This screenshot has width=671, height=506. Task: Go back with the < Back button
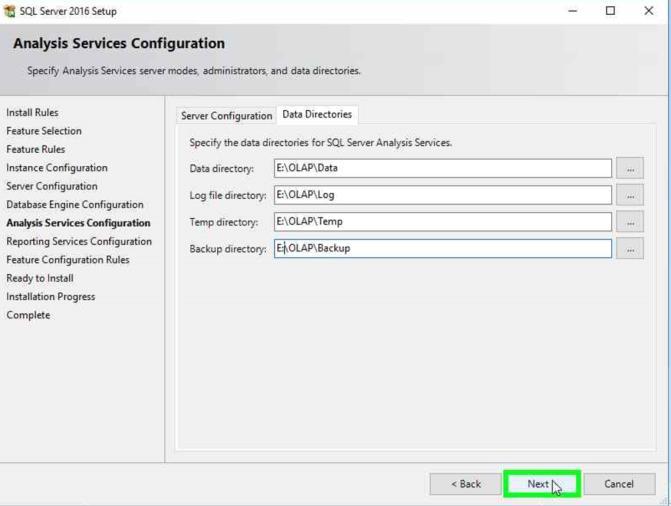[466, 484]
